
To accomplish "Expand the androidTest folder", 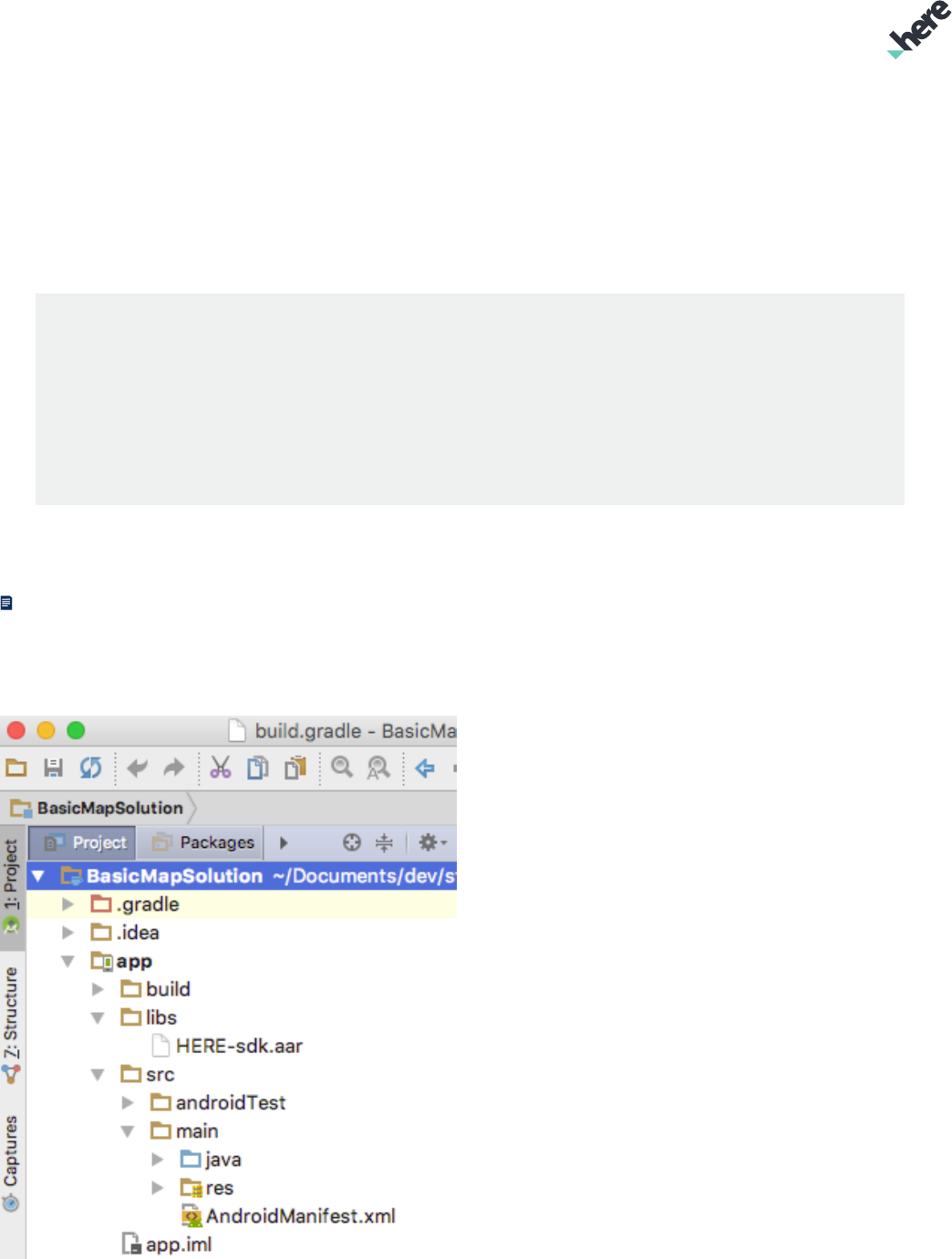I will coord(128,1102).
